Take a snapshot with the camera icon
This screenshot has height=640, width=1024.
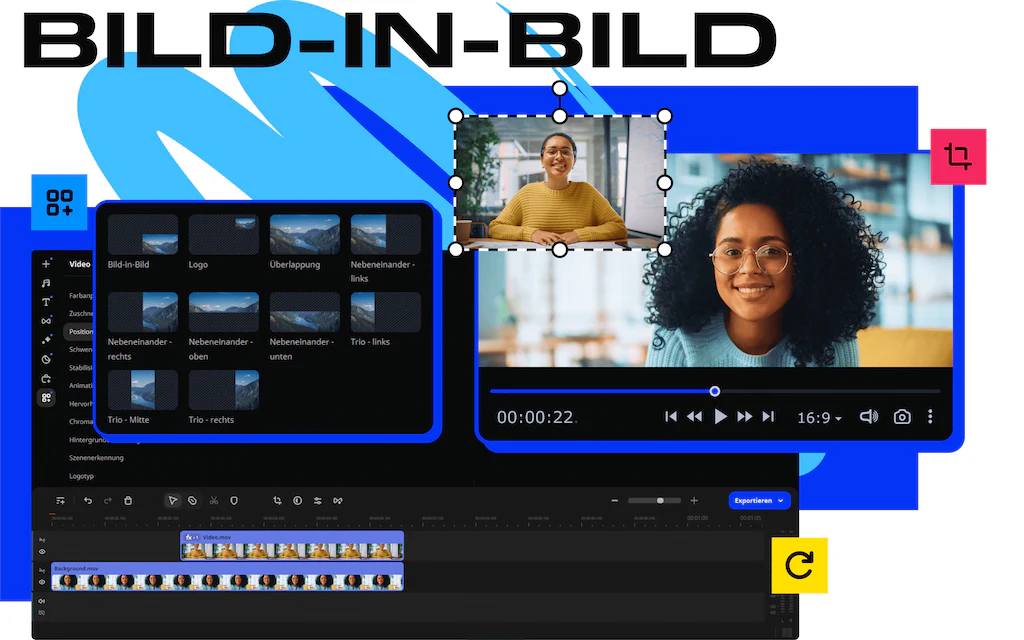[x=902, y=417]
